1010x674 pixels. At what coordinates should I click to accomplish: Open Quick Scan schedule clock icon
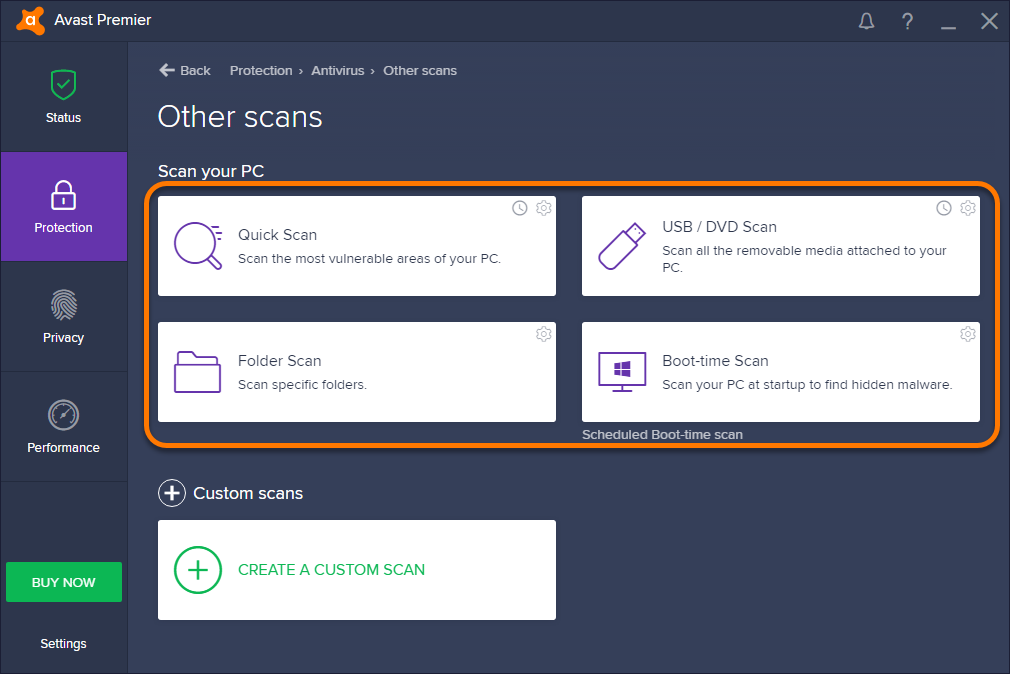click(519, 208)
